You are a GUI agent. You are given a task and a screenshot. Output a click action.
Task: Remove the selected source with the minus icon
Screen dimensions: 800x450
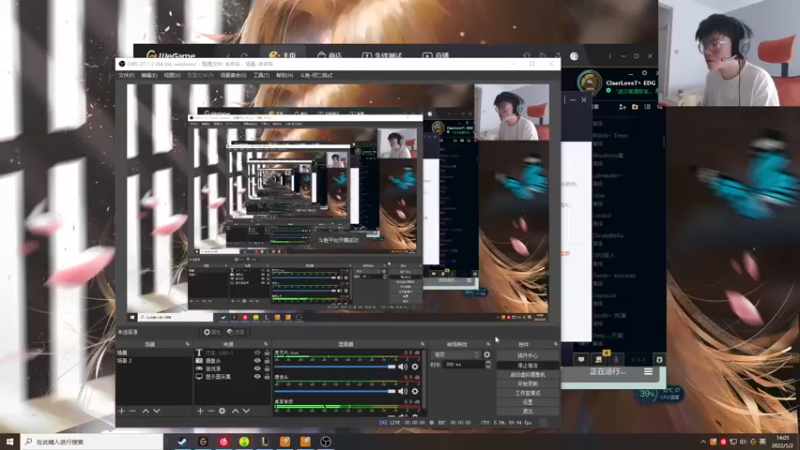click(211, 411)
